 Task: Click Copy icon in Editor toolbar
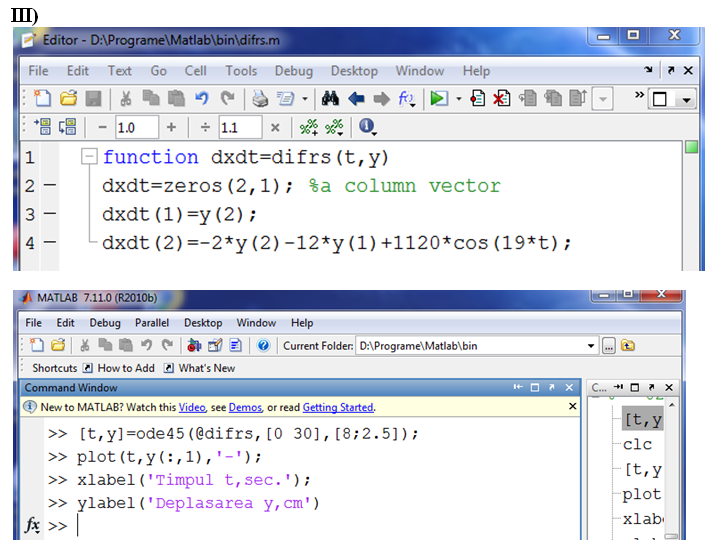coord(151,98)
